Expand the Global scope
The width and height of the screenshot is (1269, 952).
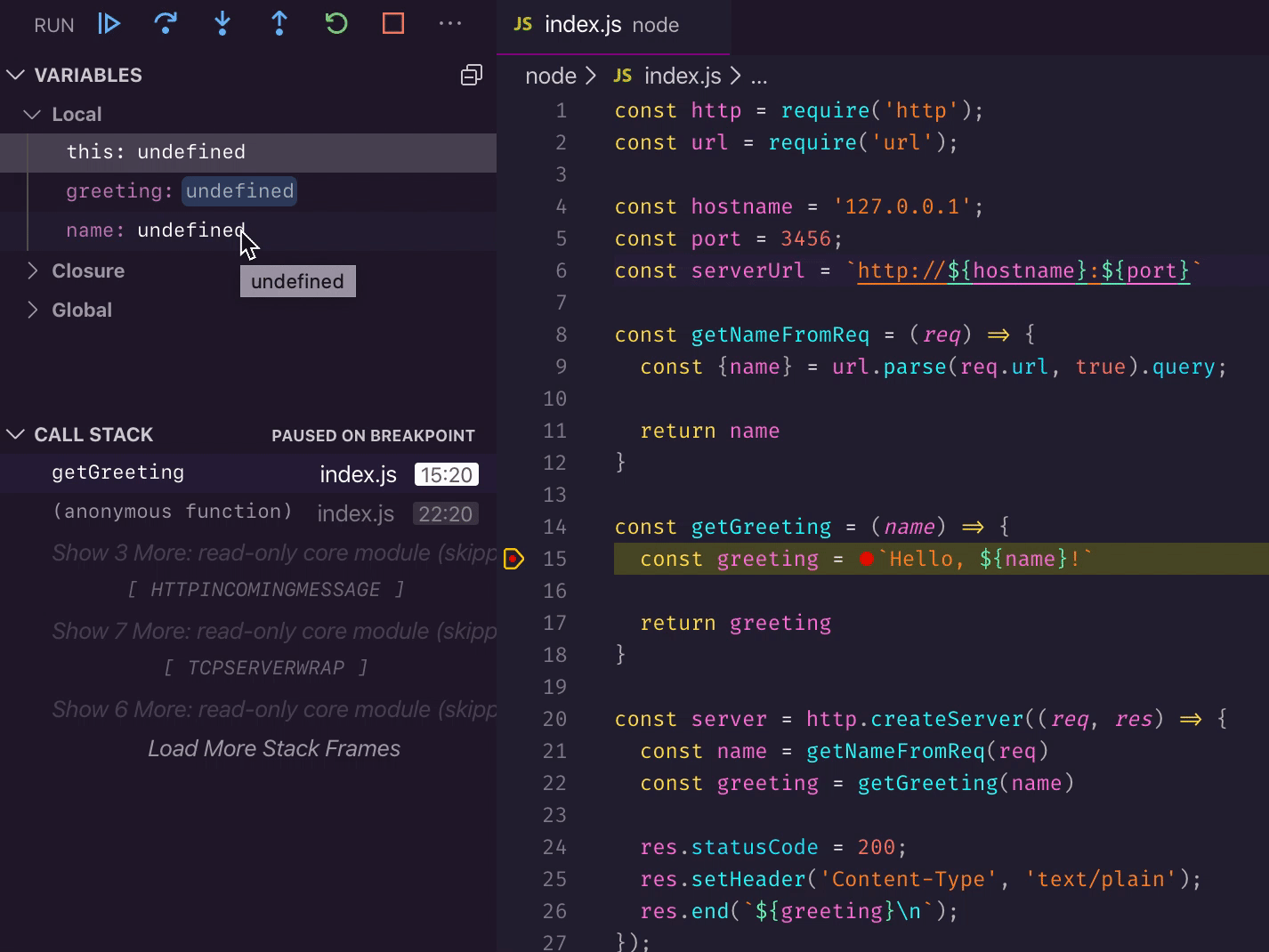click(33, 310)
